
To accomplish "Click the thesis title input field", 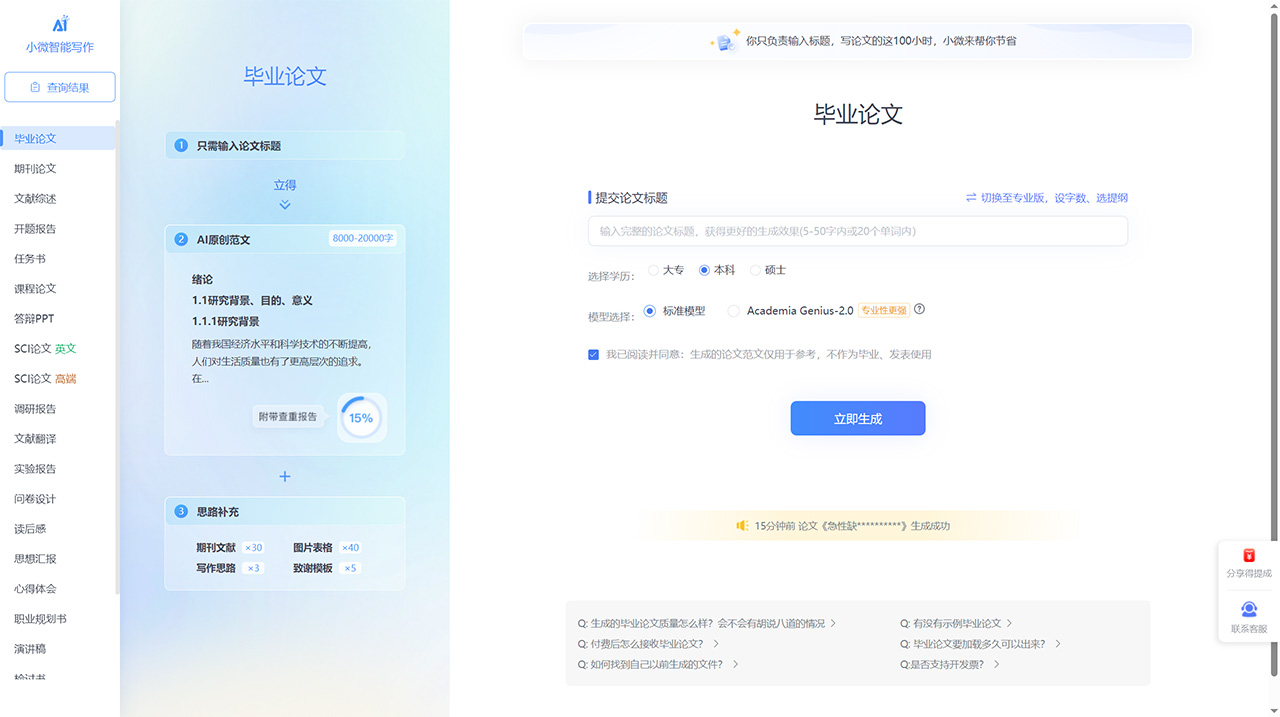I will (x=857, y=230).
